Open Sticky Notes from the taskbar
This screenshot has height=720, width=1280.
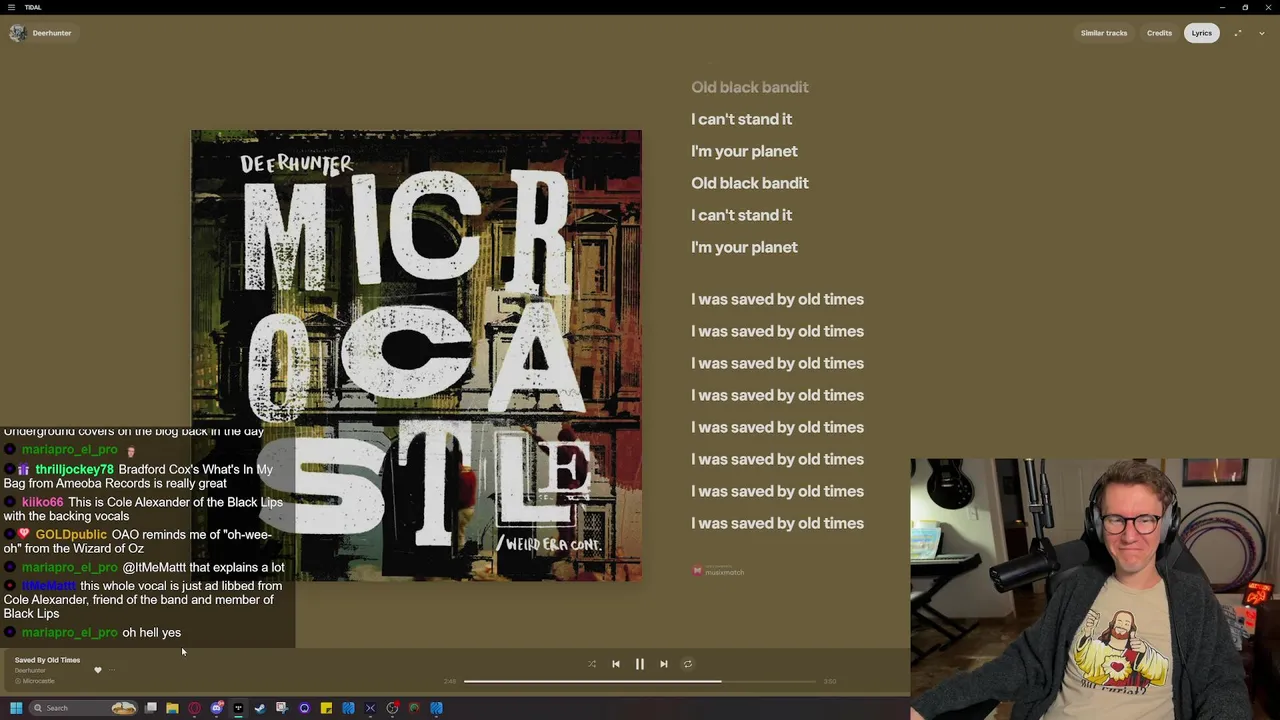tap(326, 708)
